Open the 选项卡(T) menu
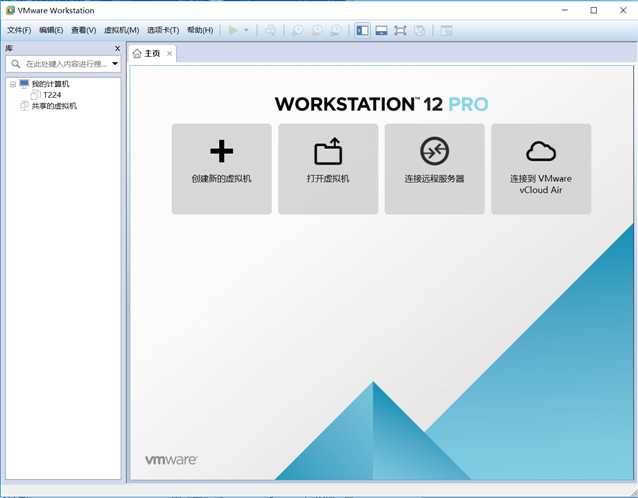 click(x=163, y=31)
